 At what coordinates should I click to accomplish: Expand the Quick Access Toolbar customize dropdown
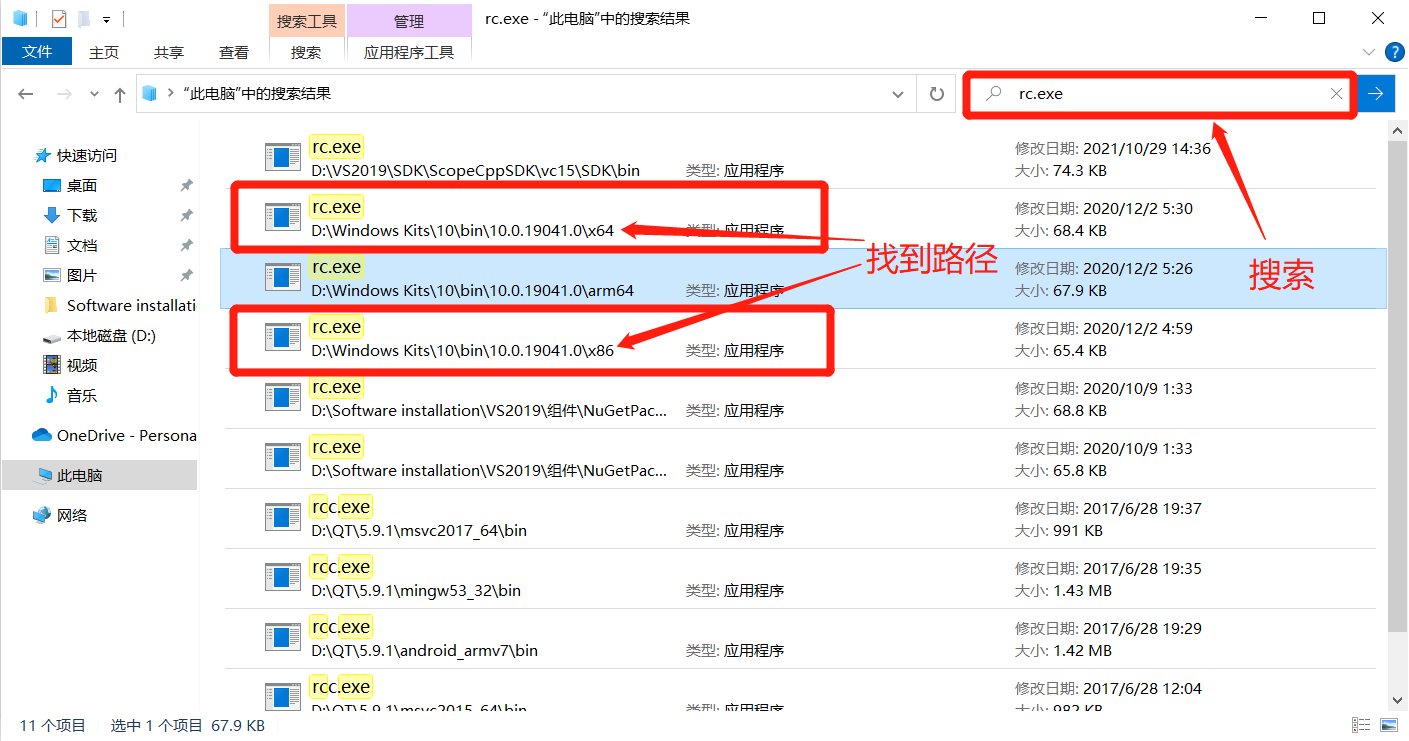pos(105,17)
